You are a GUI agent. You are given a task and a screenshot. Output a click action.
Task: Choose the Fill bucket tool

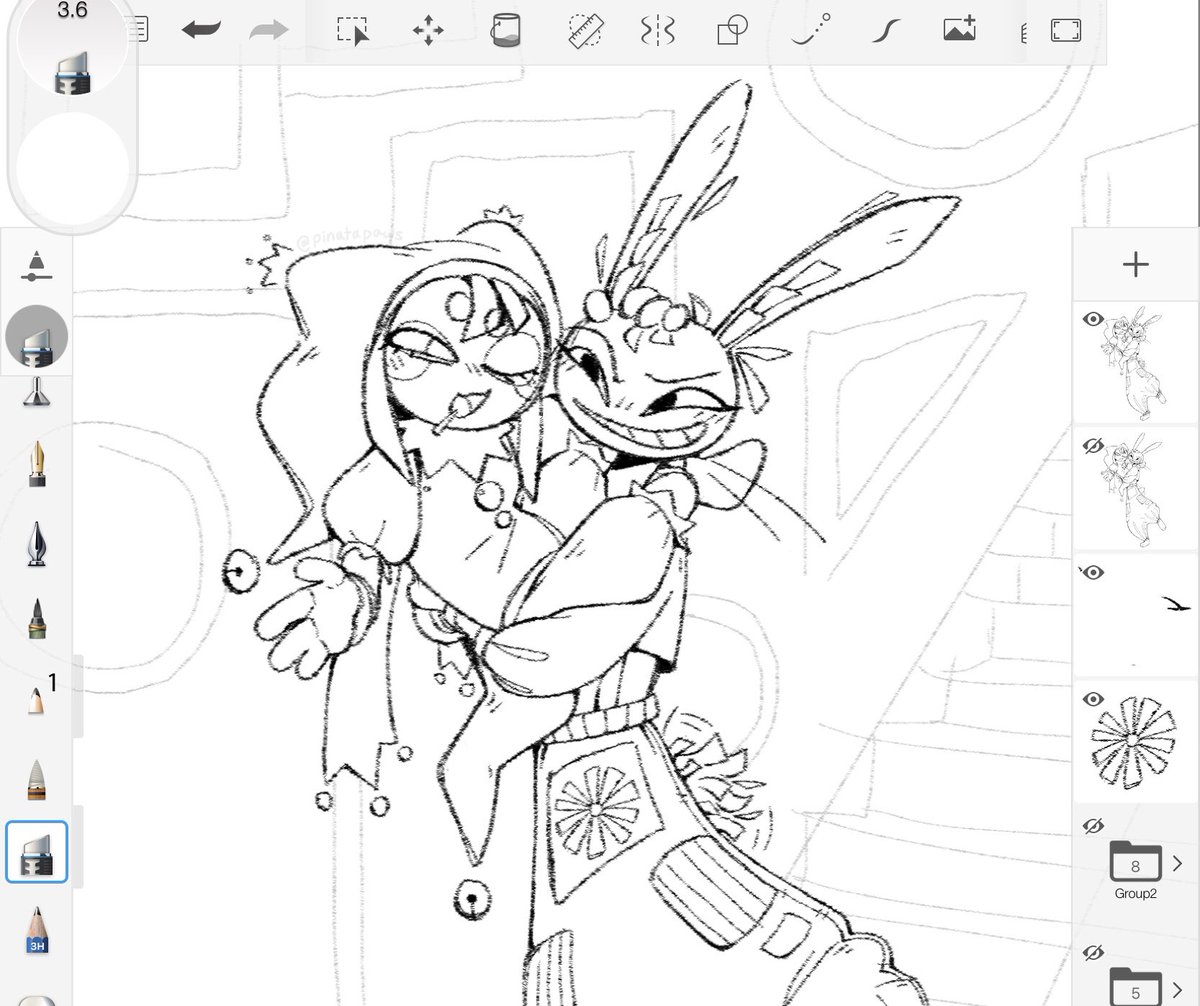(505, 30)
